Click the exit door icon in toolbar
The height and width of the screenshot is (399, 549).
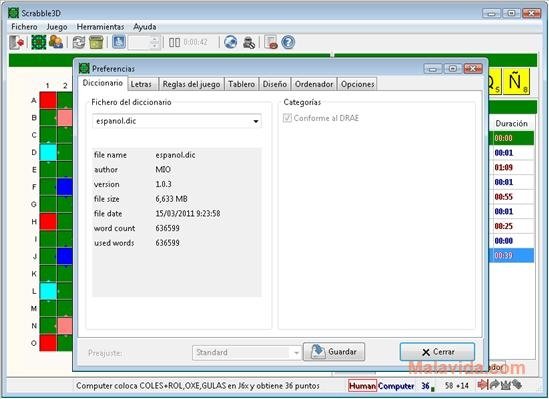tap(16, 42)
